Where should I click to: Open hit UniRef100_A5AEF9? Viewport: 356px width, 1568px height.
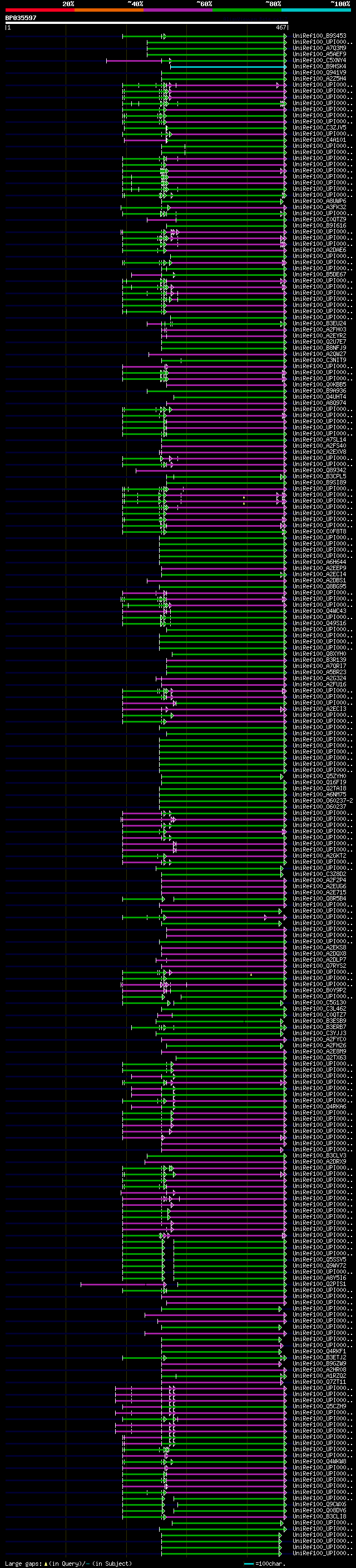[319, 54]
